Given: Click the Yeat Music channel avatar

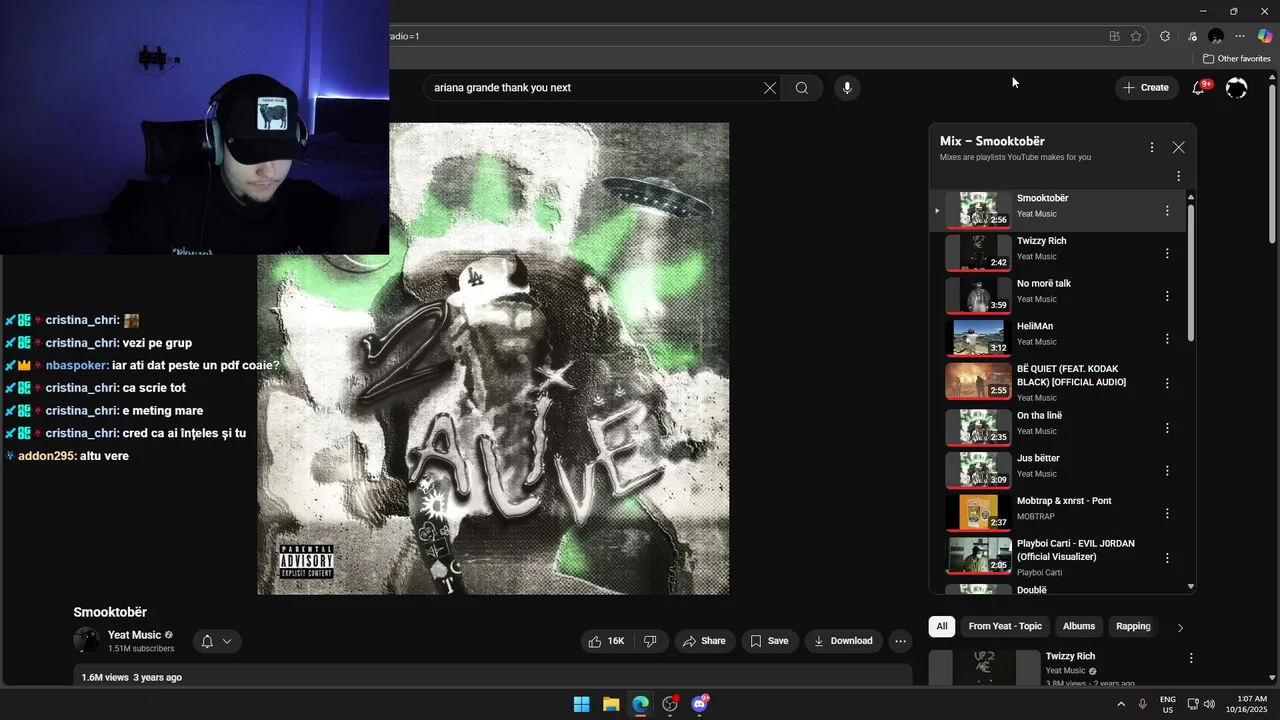Looking at the screenshot, I should coord(87,641).
